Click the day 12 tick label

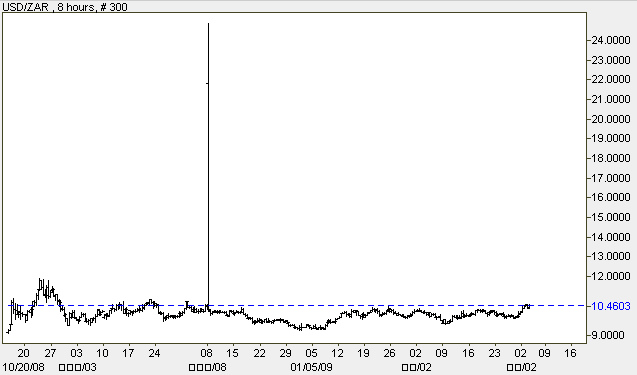[338, 353]
